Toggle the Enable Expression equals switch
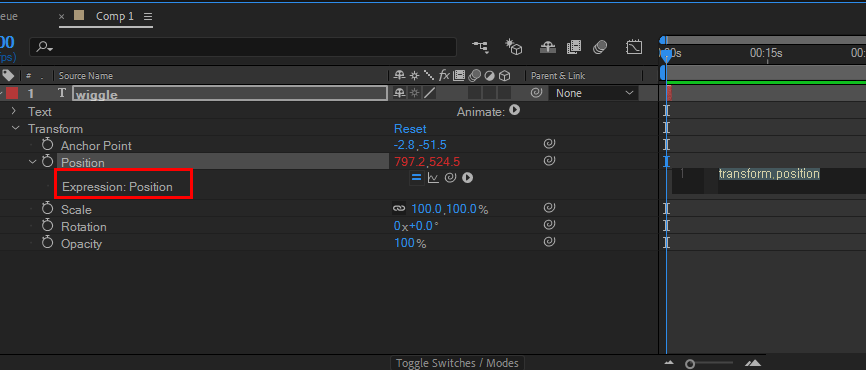 point(416,178)
